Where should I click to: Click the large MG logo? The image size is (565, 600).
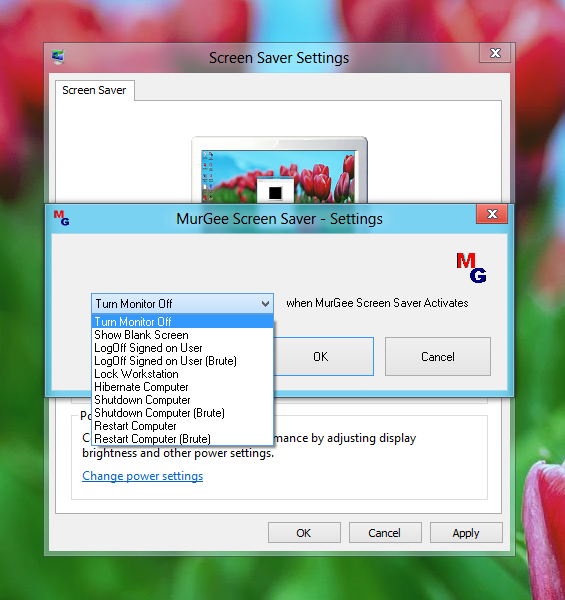(x=471, y=267)
